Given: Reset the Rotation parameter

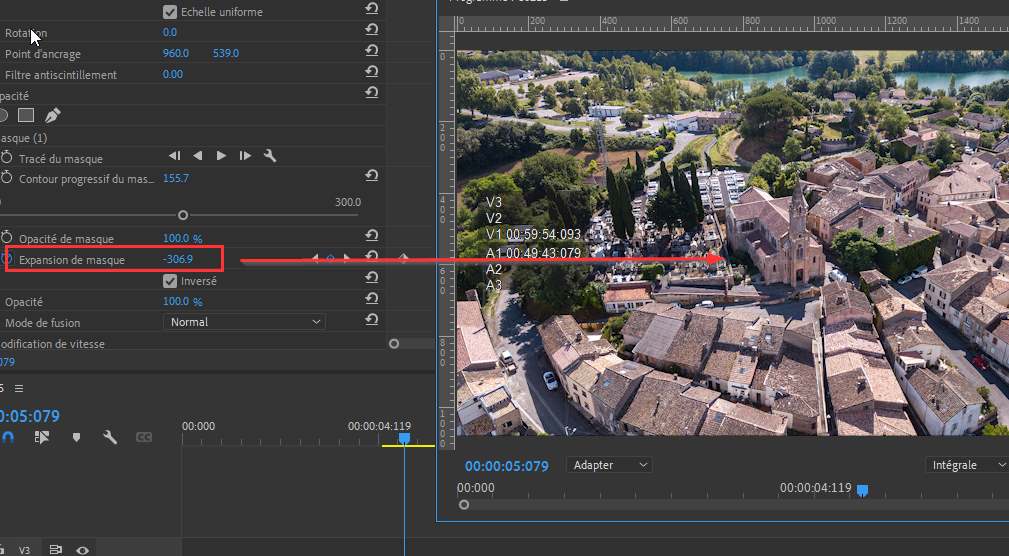Looking at the screenshot, I should (x=371, y=32).
